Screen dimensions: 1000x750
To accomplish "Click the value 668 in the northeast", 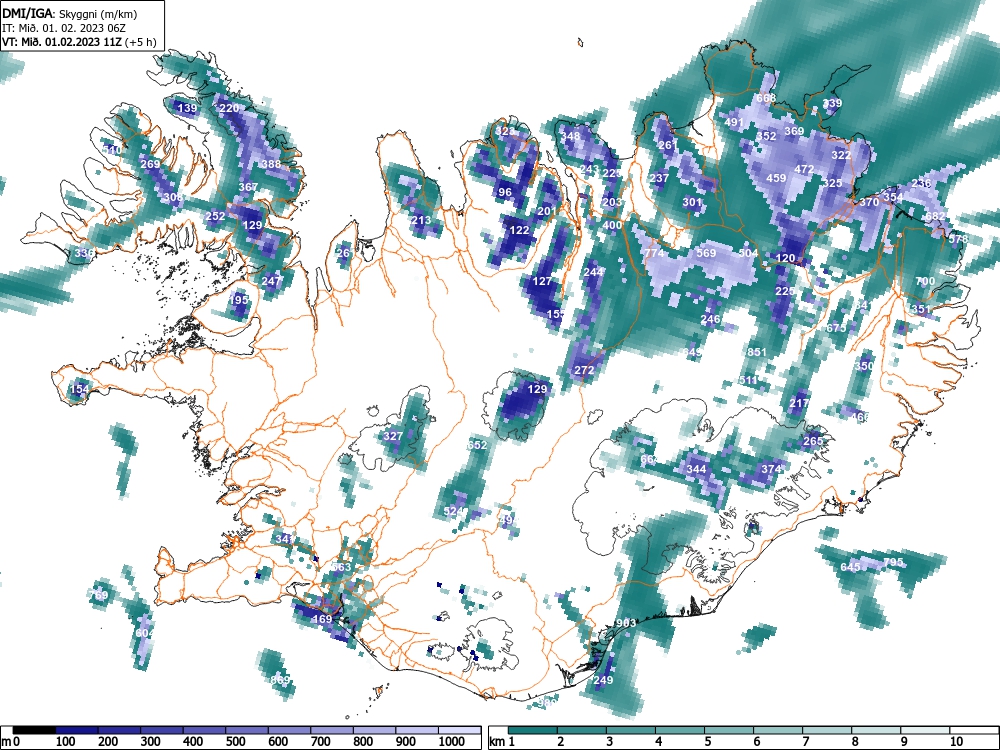I will (x=766, y=98).
